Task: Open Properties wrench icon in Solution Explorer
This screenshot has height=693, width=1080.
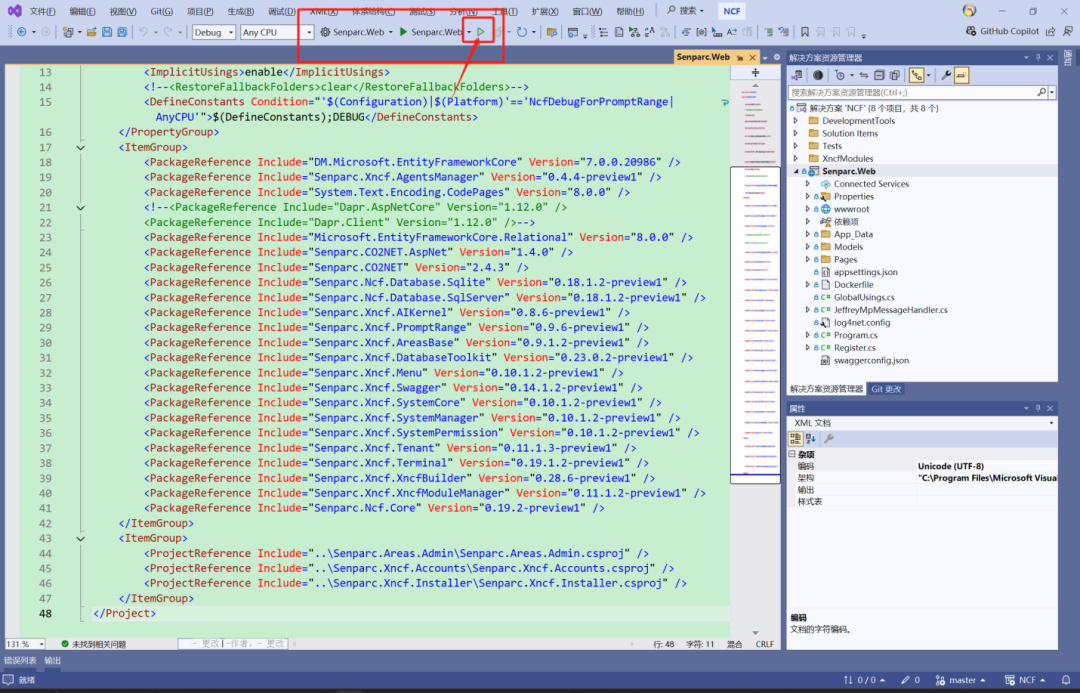Action: coord(946,75)
